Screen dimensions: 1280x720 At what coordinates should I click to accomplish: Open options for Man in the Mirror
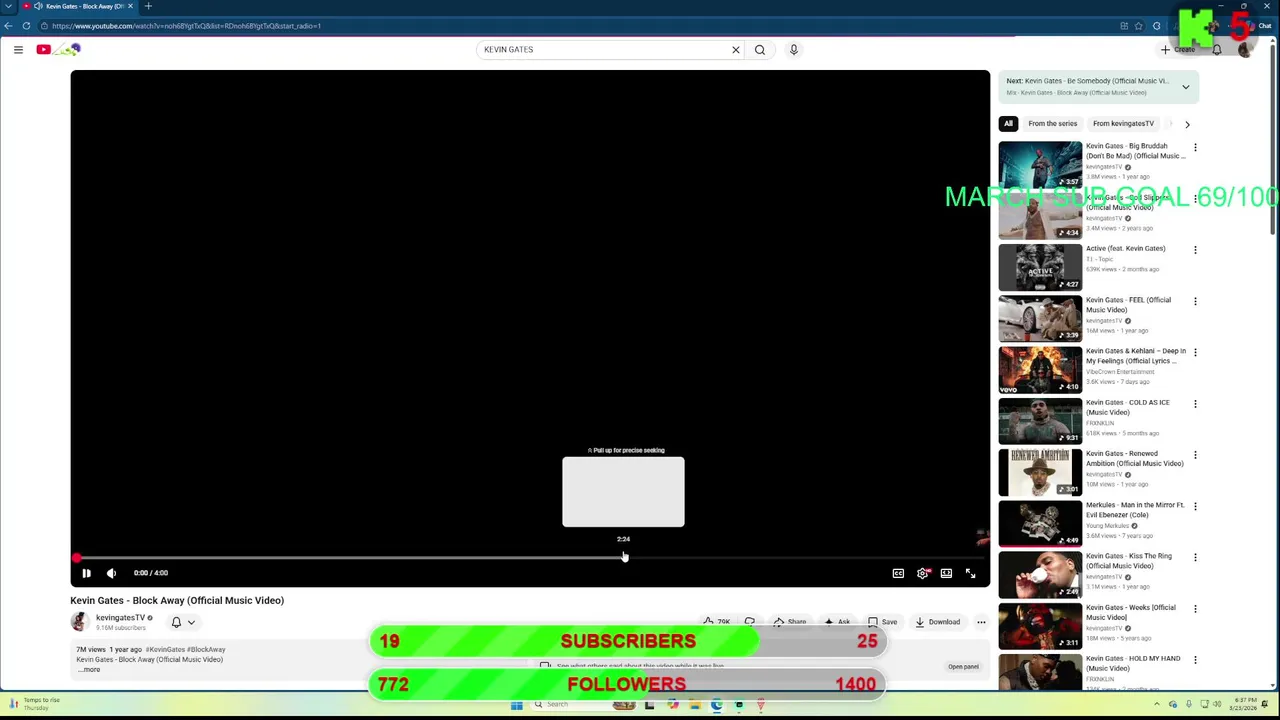coord(1195,506)
